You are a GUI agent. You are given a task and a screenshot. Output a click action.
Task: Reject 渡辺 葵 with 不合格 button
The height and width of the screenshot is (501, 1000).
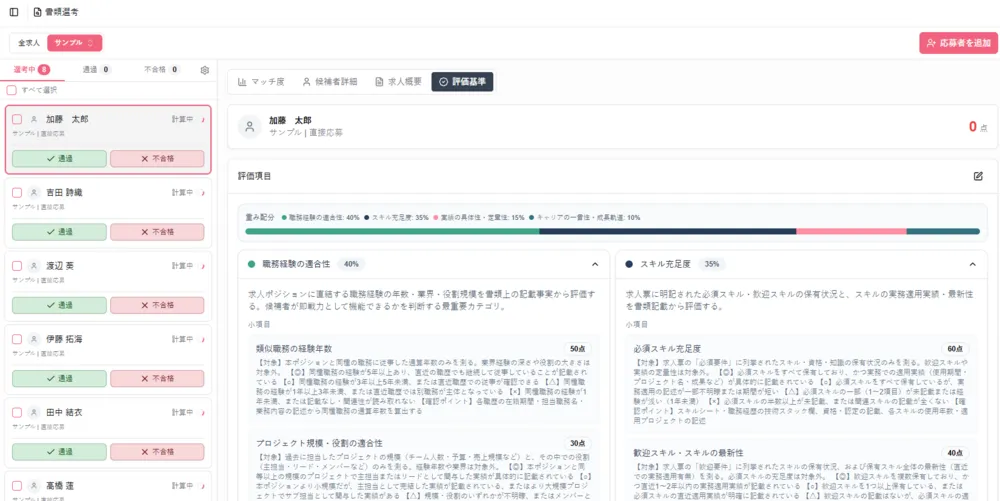pyautogui.click(x=158, y=305)
